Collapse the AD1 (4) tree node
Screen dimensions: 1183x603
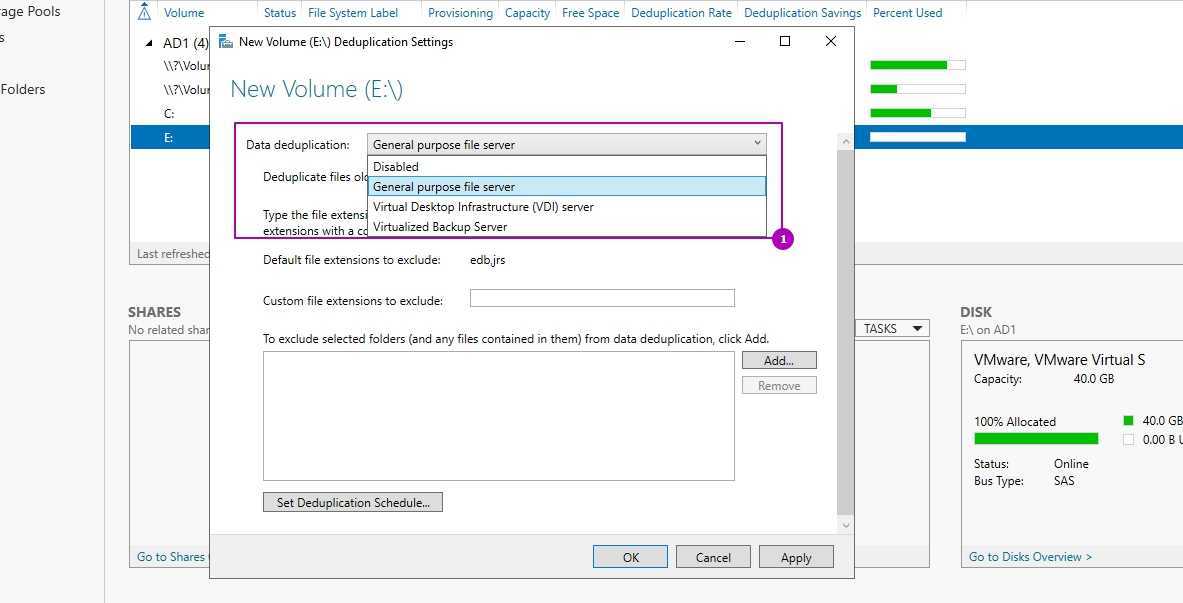point(150,43)
